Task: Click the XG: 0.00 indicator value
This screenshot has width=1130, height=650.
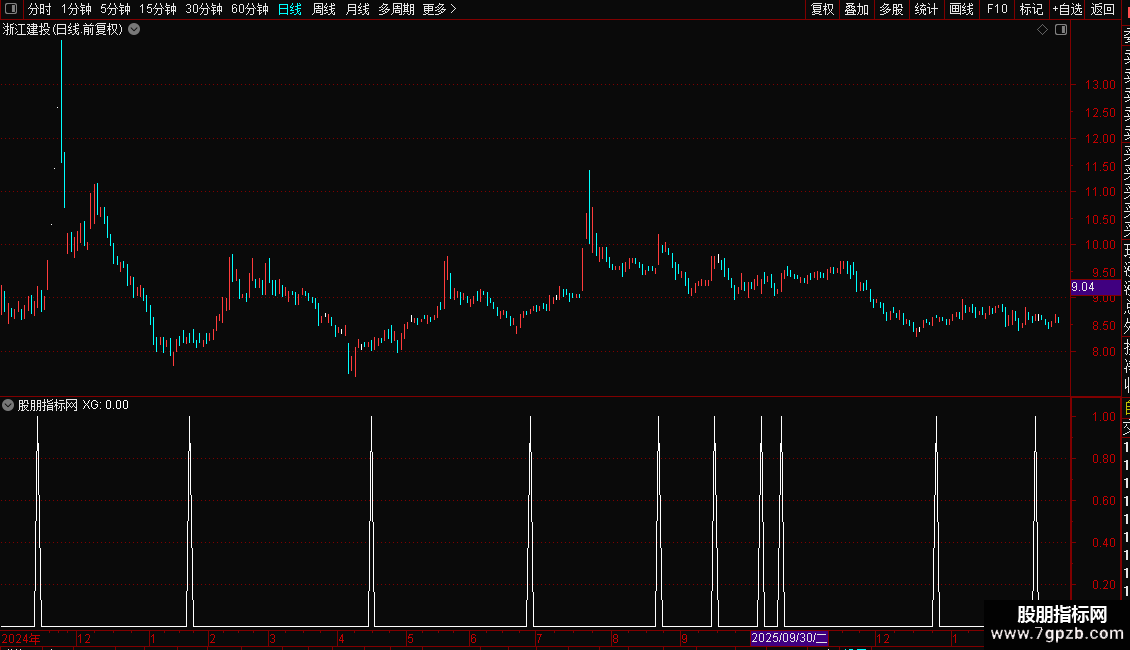Action: 105,405
